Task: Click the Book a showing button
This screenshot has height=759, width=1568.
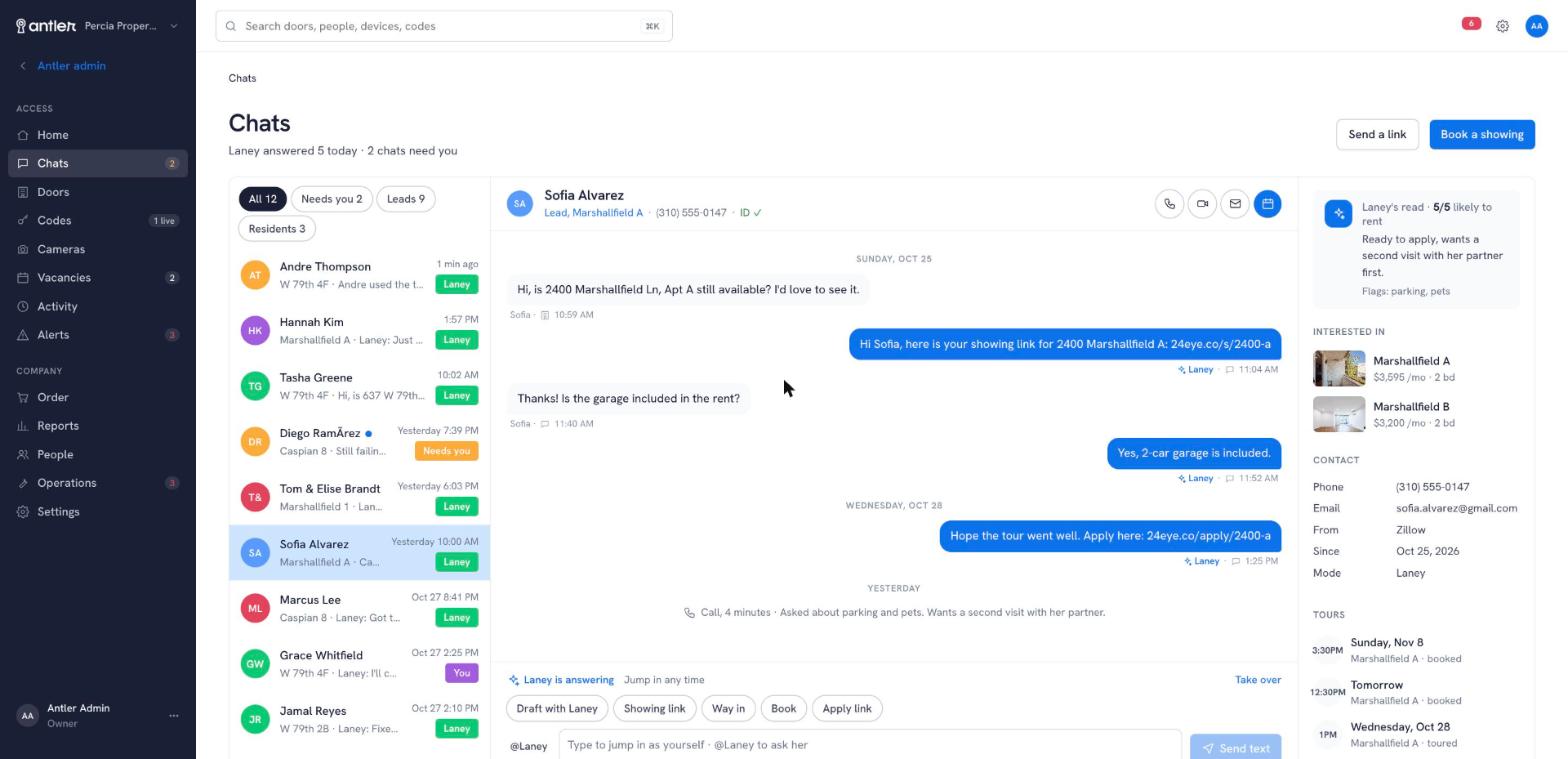Action: pyautogui.click(x=1482, y=134)
